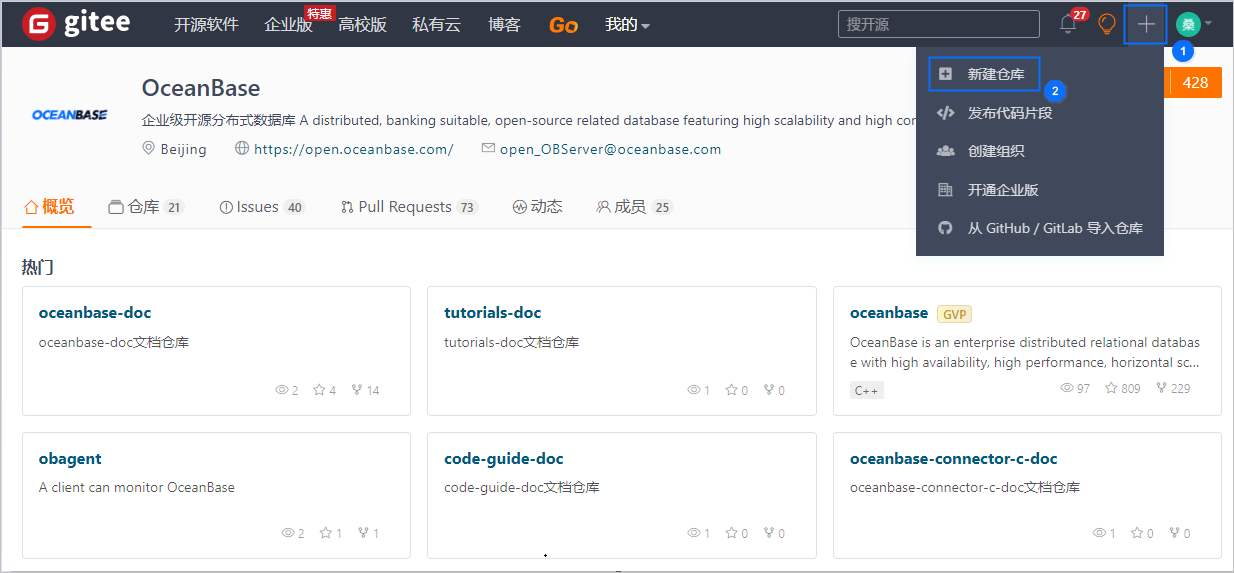Click the watch eye icon on obagent card
This screenshot has height=573, width=1234.
288,533
